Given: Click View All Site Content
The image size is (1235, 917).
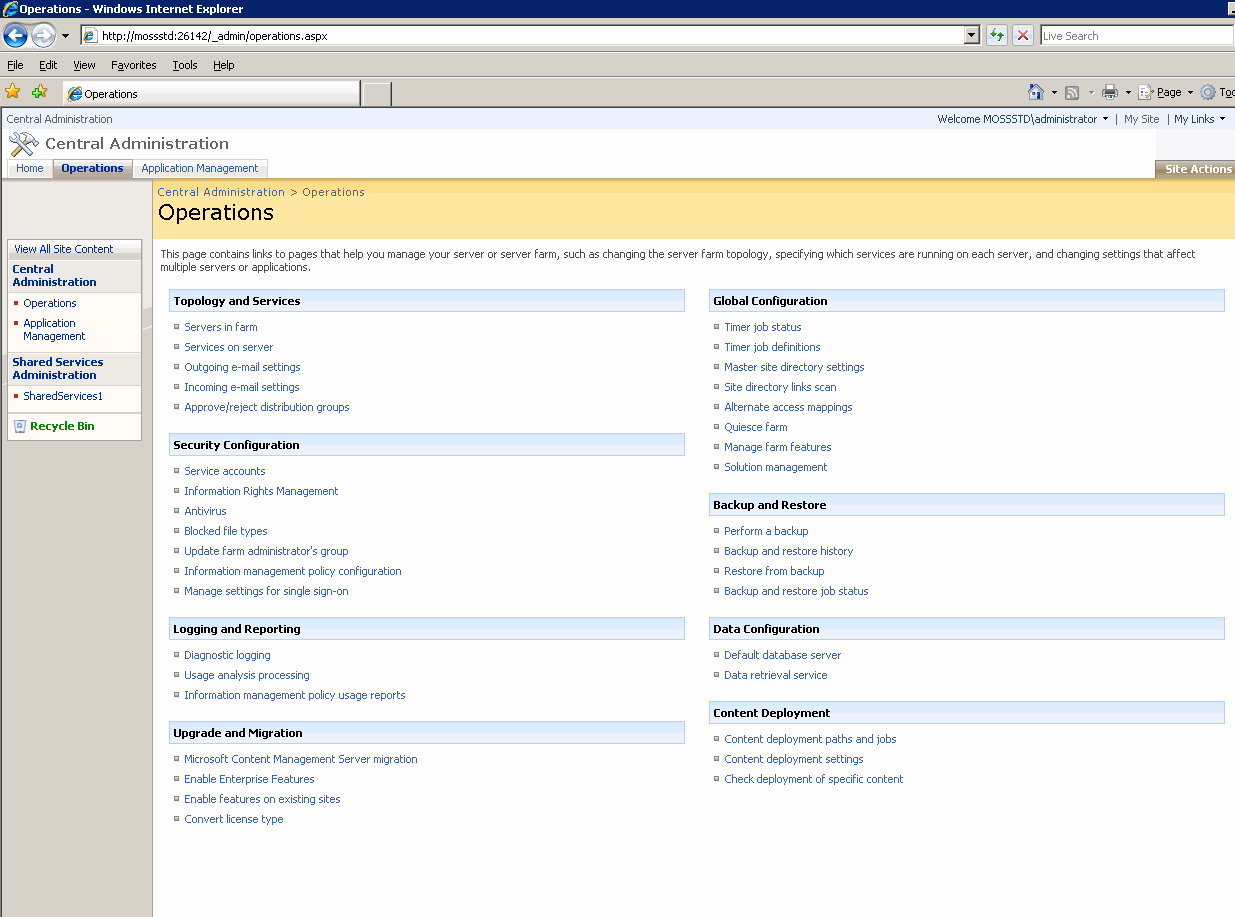Looking at the screenshot, I should (64, 249).
